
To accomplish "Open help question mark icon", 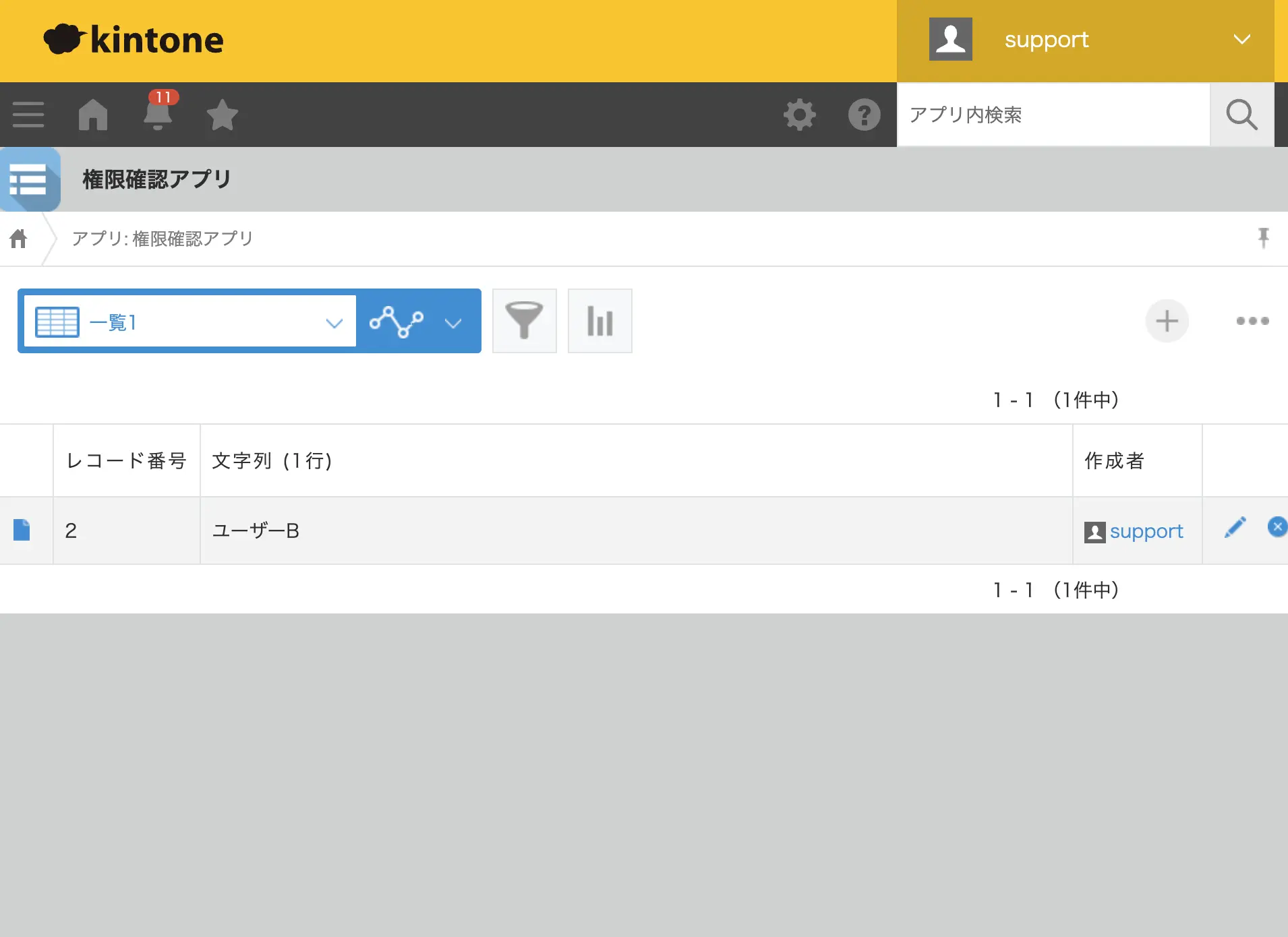I will click(x=865, y=115).
